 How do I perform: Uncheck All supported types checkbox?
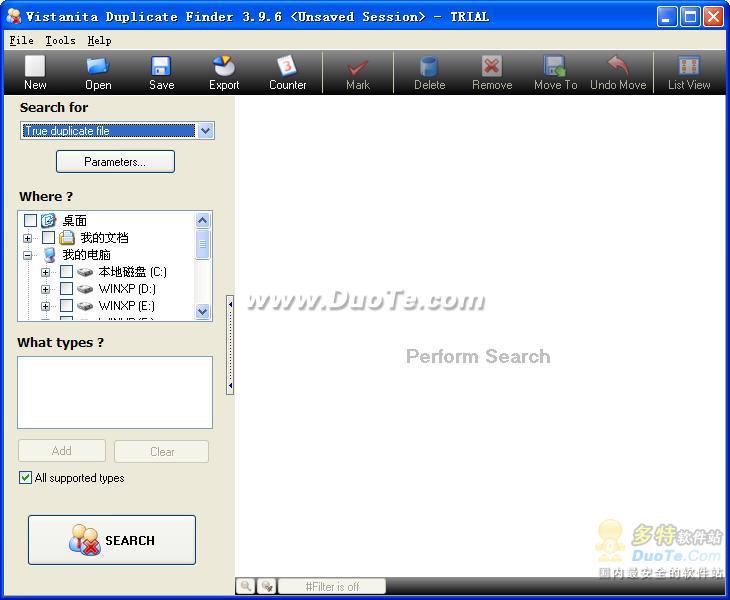[x=26, y=478]
